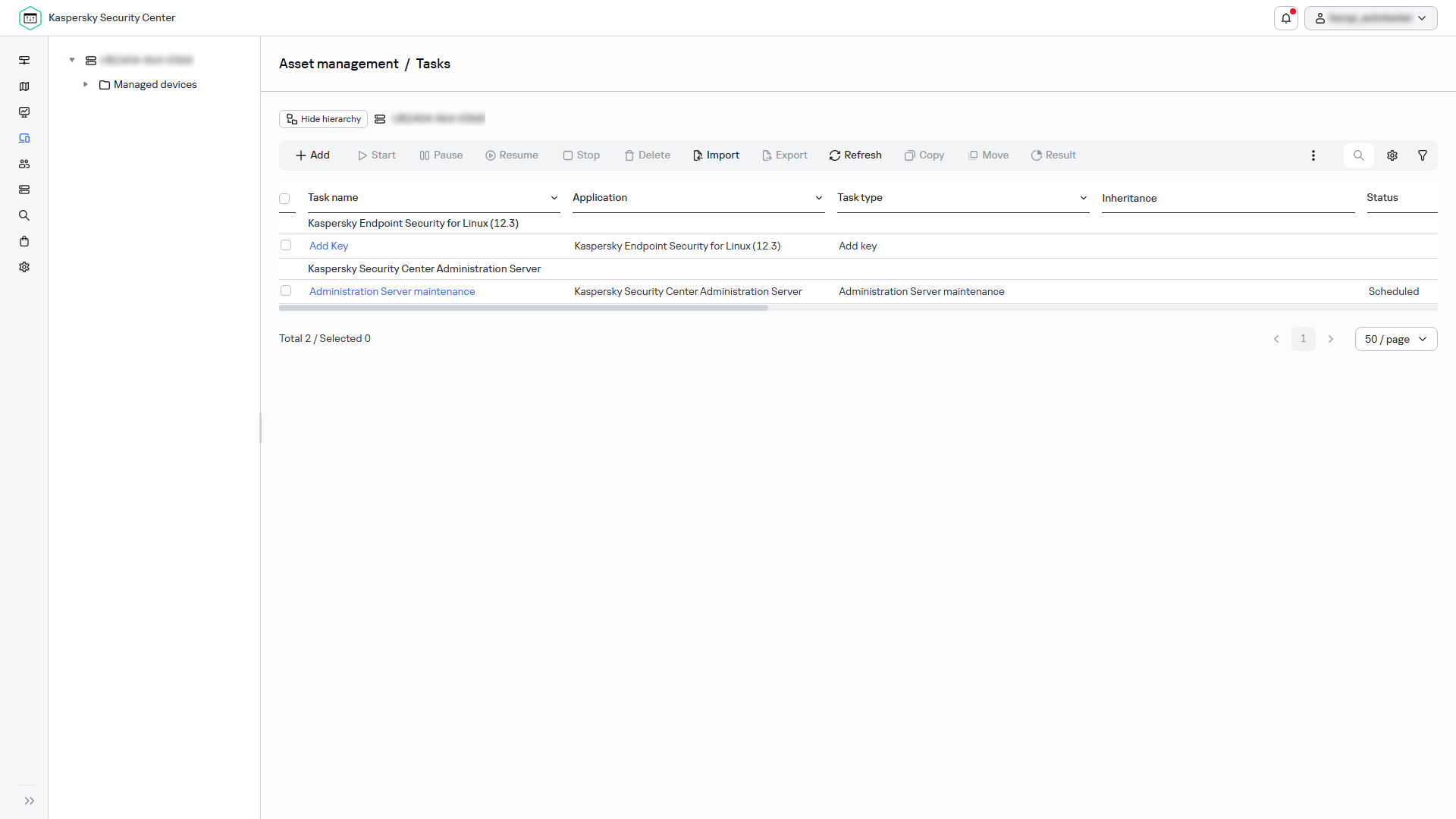The width and height of the screenshot is (1456, 819).
Task: Open the Users and roles sidebar icon
Action: click(24, 164)
